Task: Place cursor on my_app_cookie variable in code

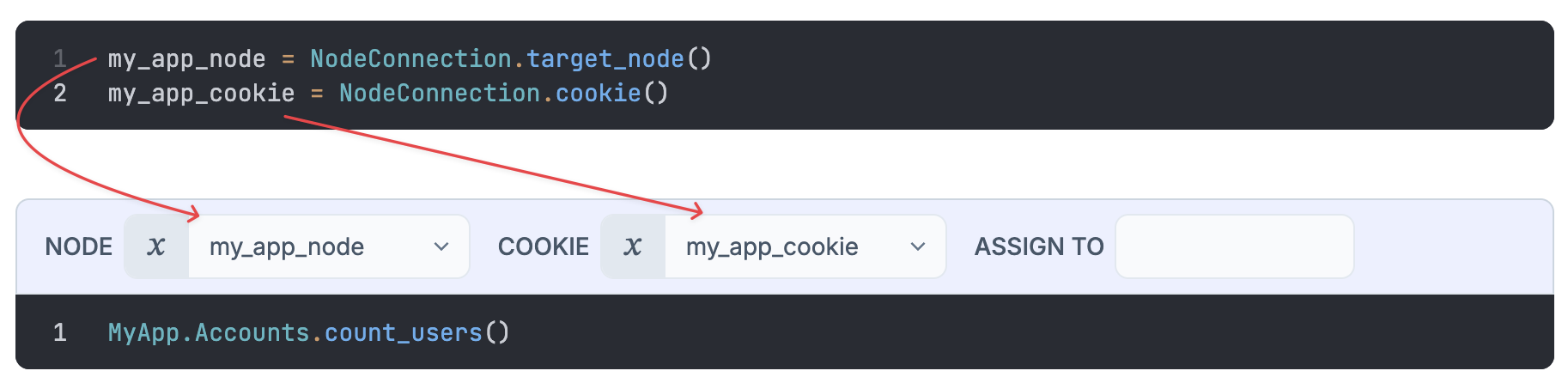Action: click(x=201, y=94)
